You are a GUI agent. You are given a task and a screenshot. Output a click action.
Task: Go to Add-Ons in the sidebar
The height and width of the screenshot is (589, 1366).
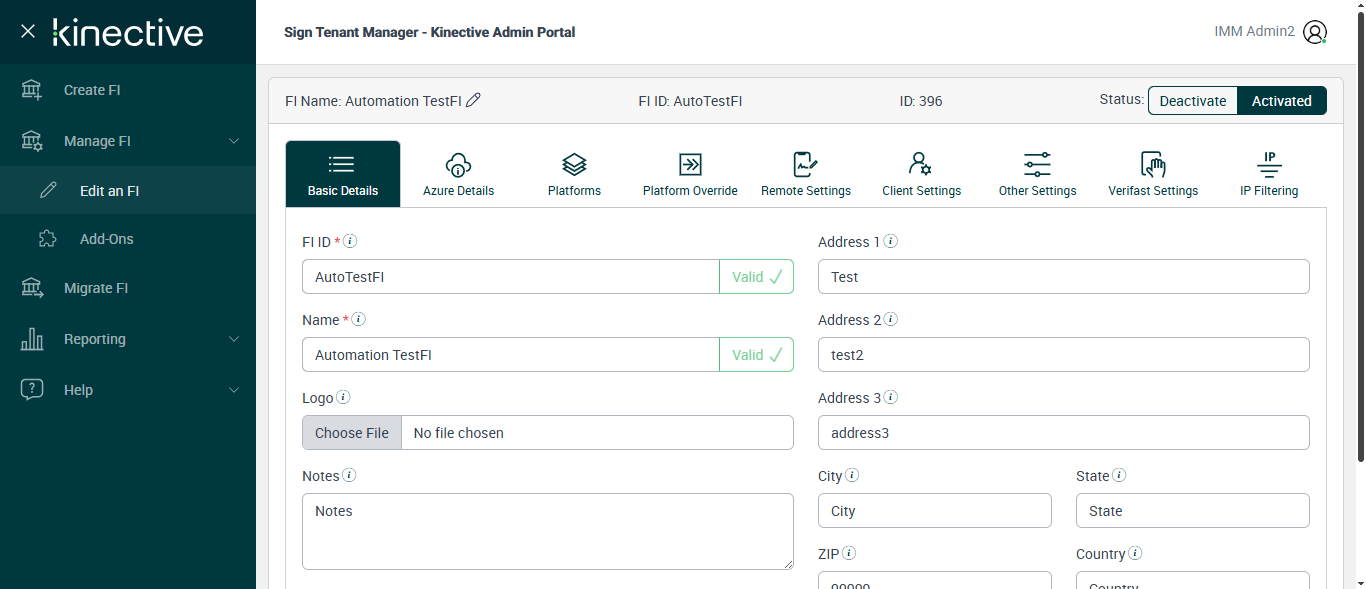(106, 239)
